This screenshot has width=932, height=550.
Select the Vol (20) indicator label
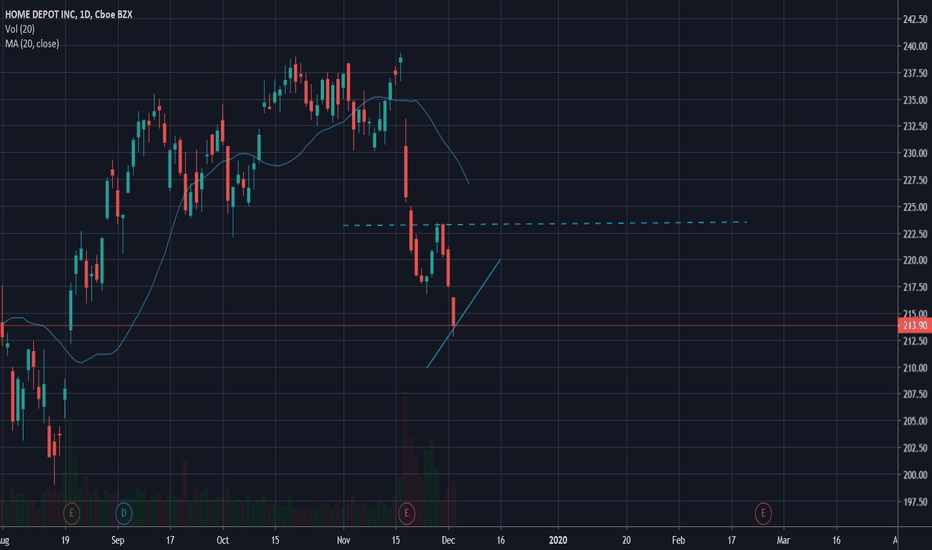click(20, 29)
